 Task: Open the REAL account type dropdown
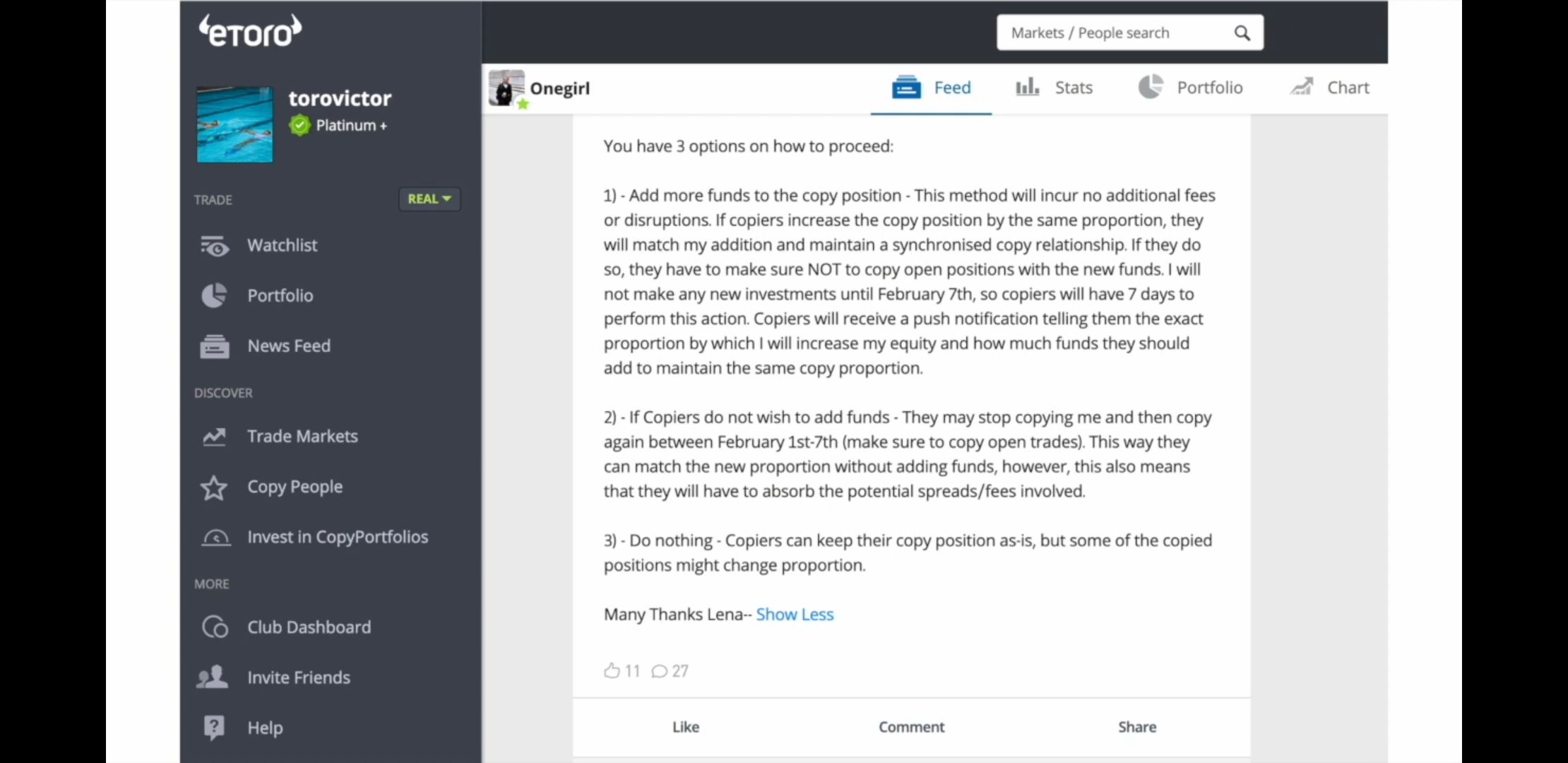tap(429, 199)
